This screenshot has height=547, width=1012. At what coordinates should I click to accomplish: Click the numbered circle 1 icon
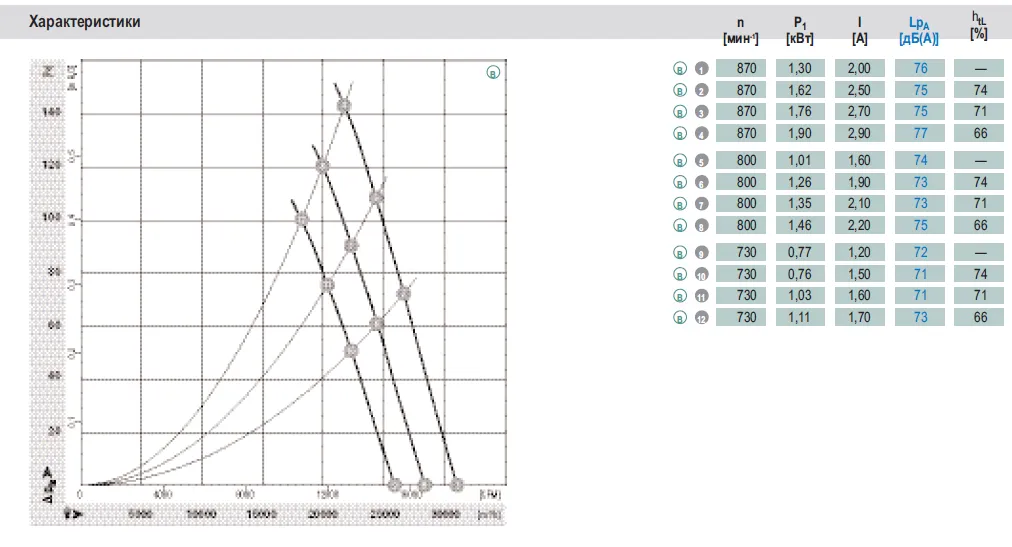(702, 68)
